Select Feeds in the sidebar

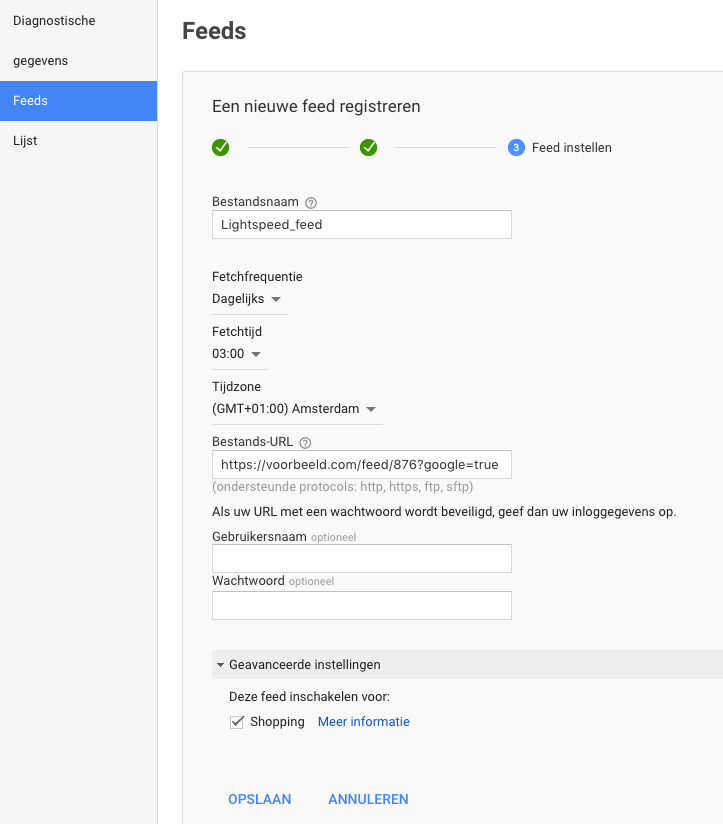[x=78, y=101]
